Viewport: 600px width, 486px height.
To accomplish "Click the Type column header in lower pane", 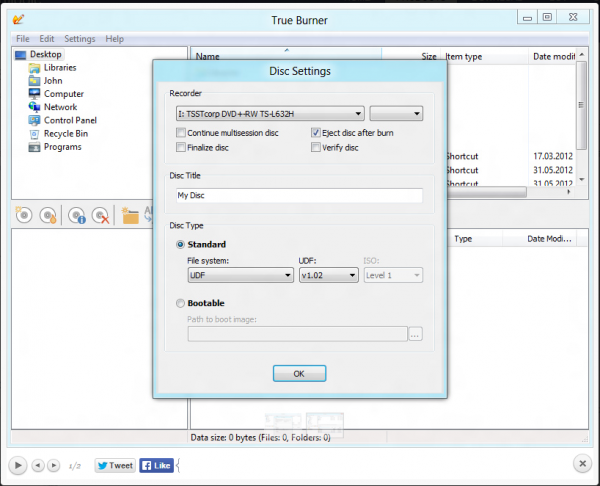I will [474, 239].
